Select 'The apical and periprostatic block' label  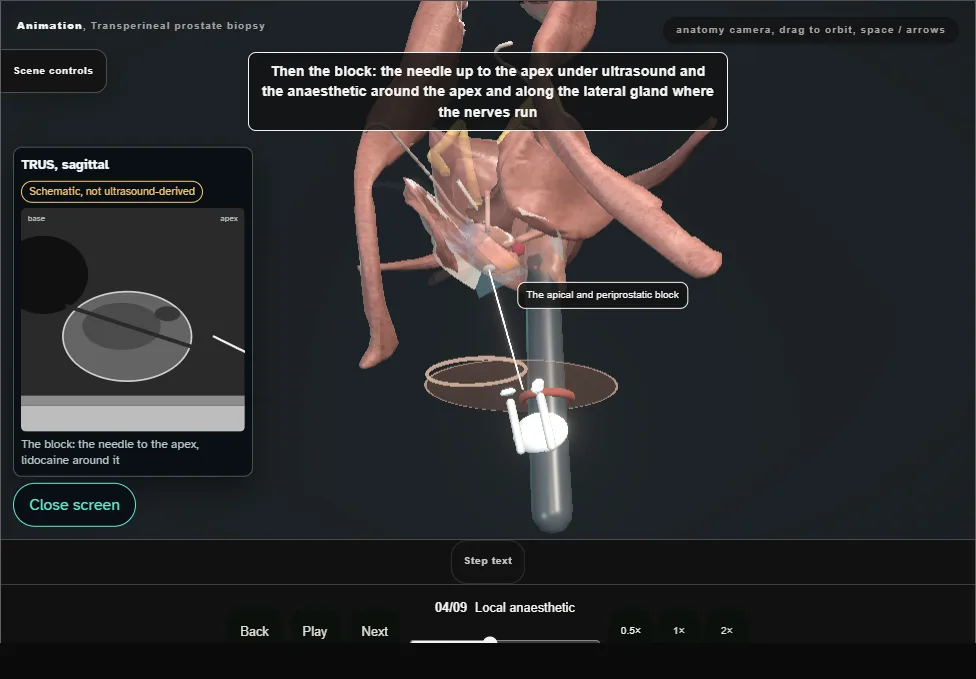coord(603,295)
